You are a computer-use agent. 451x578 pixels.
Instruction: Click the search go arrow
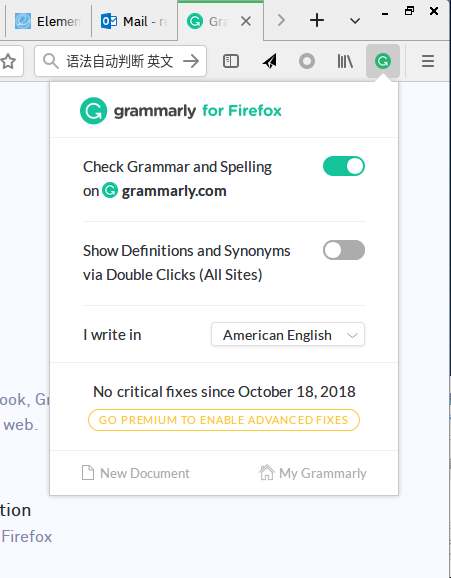click(x=191, y=61)
